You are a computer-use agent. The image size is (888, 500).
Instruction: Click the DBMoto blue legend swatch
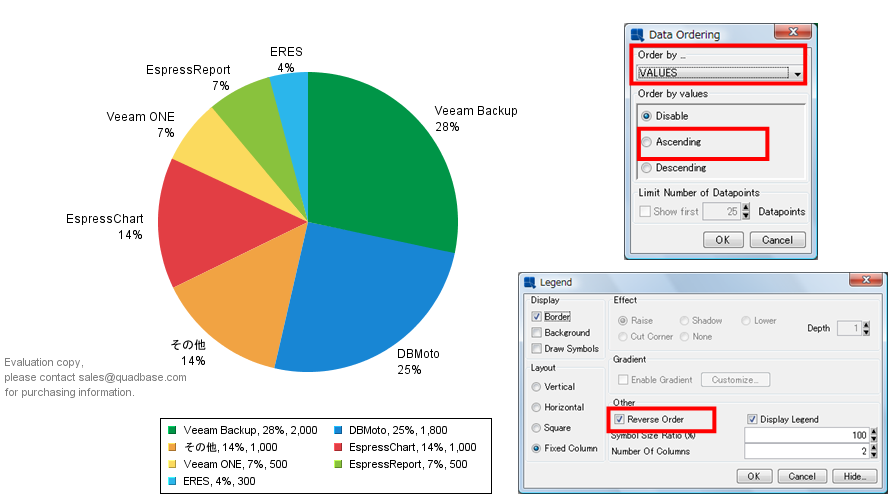click(x=338, y=430)
